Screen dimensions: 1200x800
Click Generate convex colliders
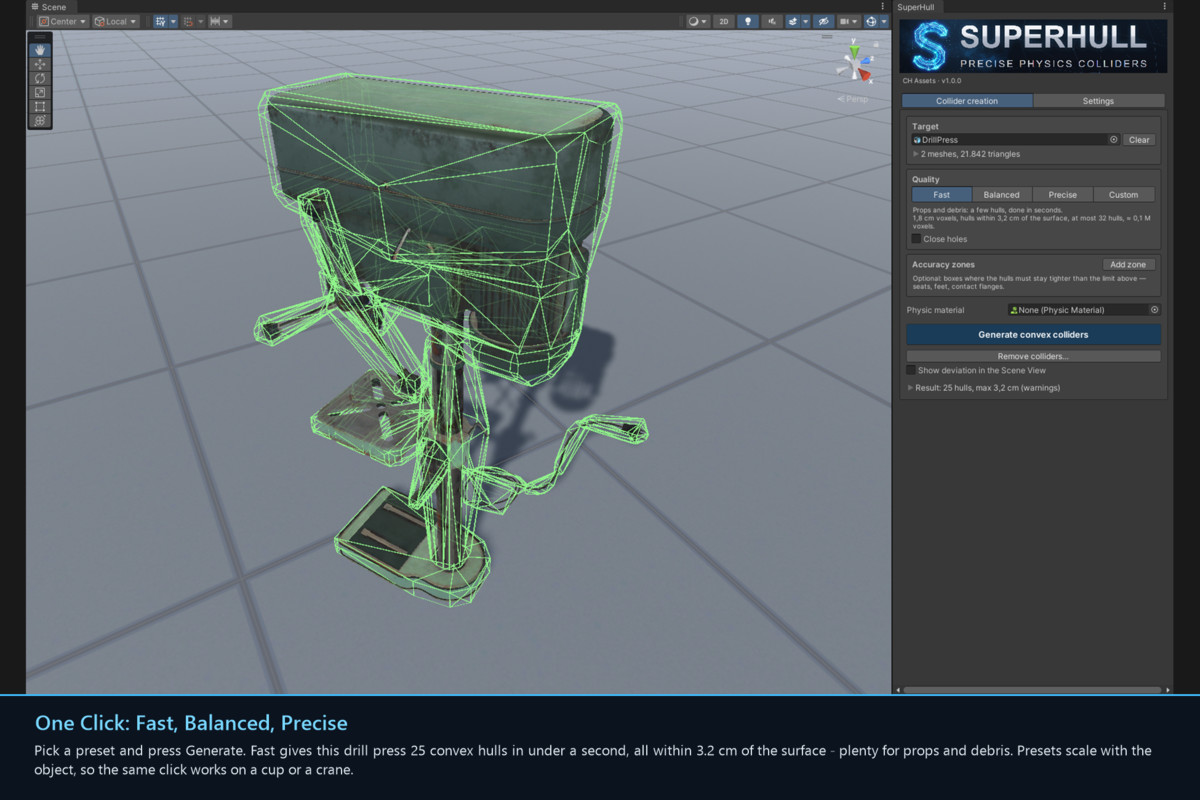(x=1033, y=334)
